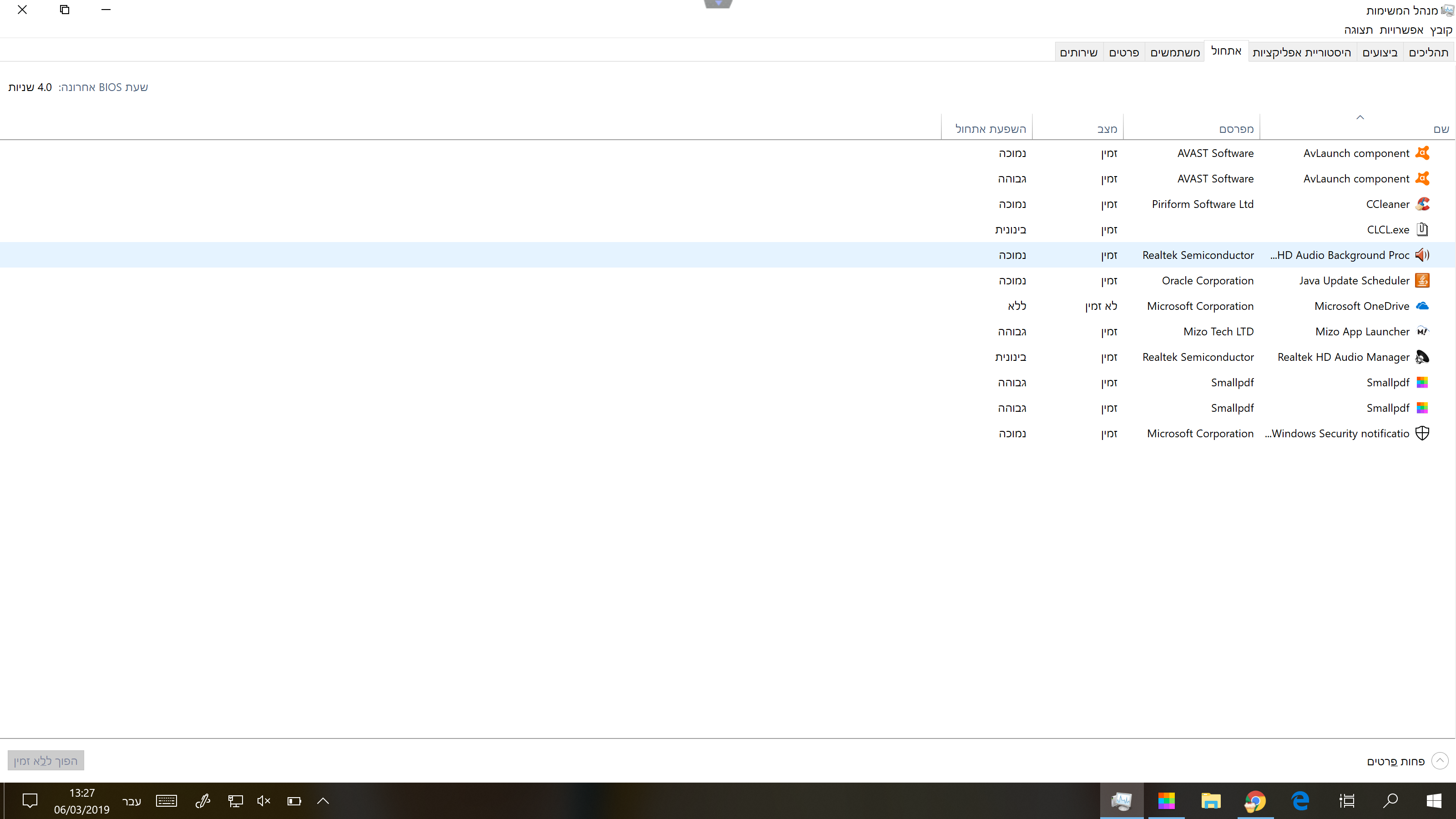This screenshot has width=1456, height=819.
Task: Open the אפשרויות (Options) menu
Action: (1401, 30)
